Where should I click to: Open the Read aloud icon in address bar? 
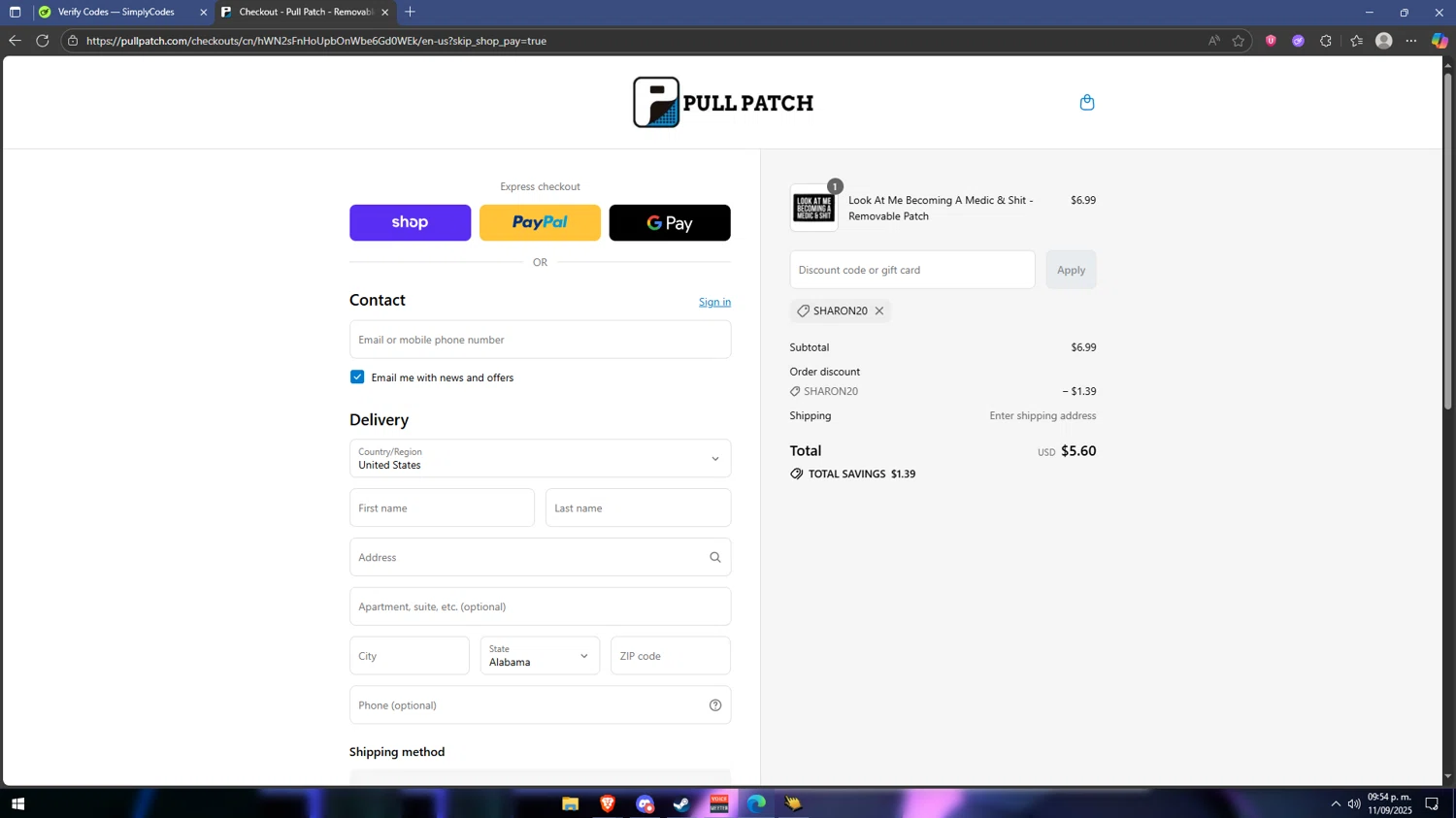point(1213,41)
